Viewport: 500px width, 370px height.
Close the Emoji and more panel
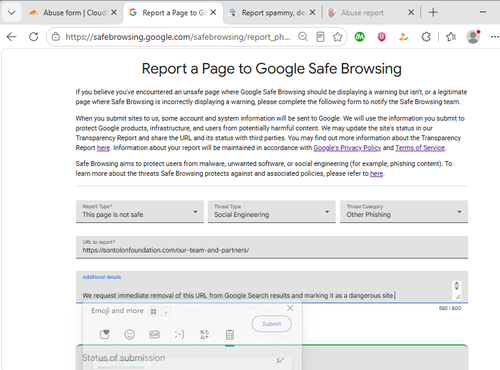click(x=290, y=308)
